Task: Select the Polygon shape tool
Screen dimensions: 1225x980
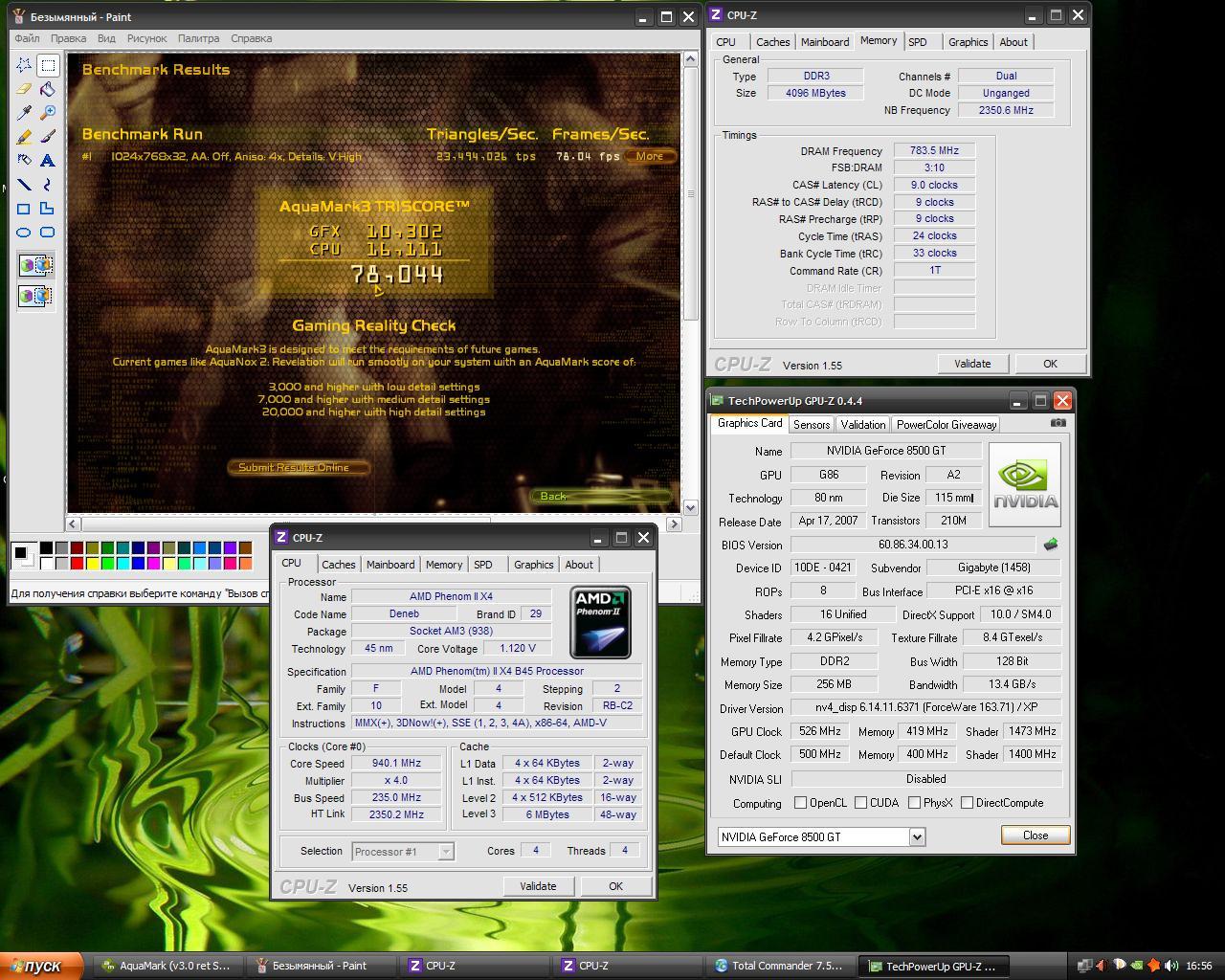Action: click(x=48, y=209)
